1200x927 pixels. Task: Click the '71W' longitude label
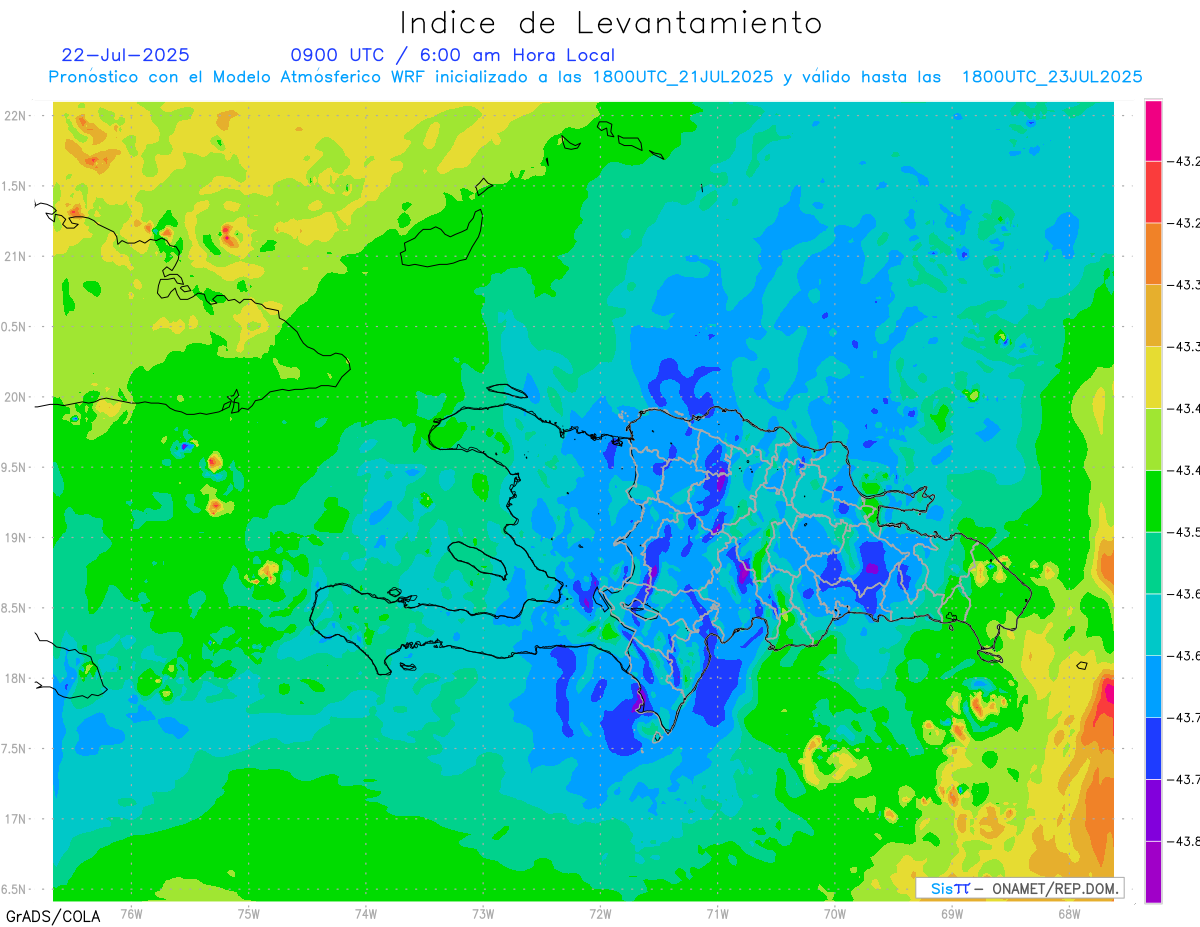(717, 913)
